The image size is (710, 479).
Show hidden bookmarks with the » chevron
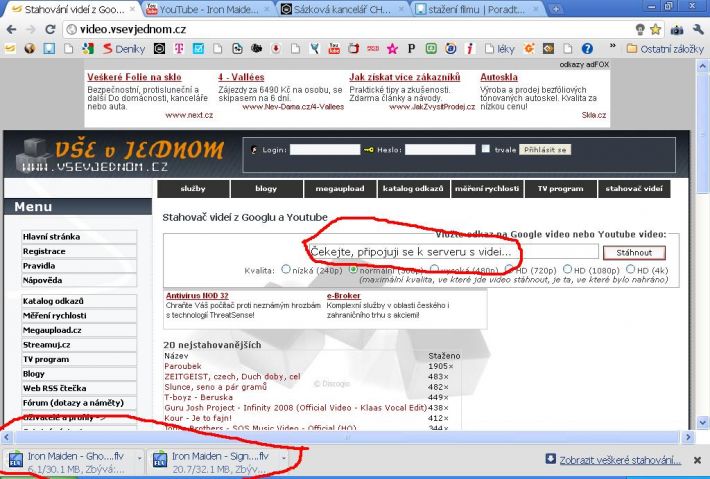[x=613, y=46]
